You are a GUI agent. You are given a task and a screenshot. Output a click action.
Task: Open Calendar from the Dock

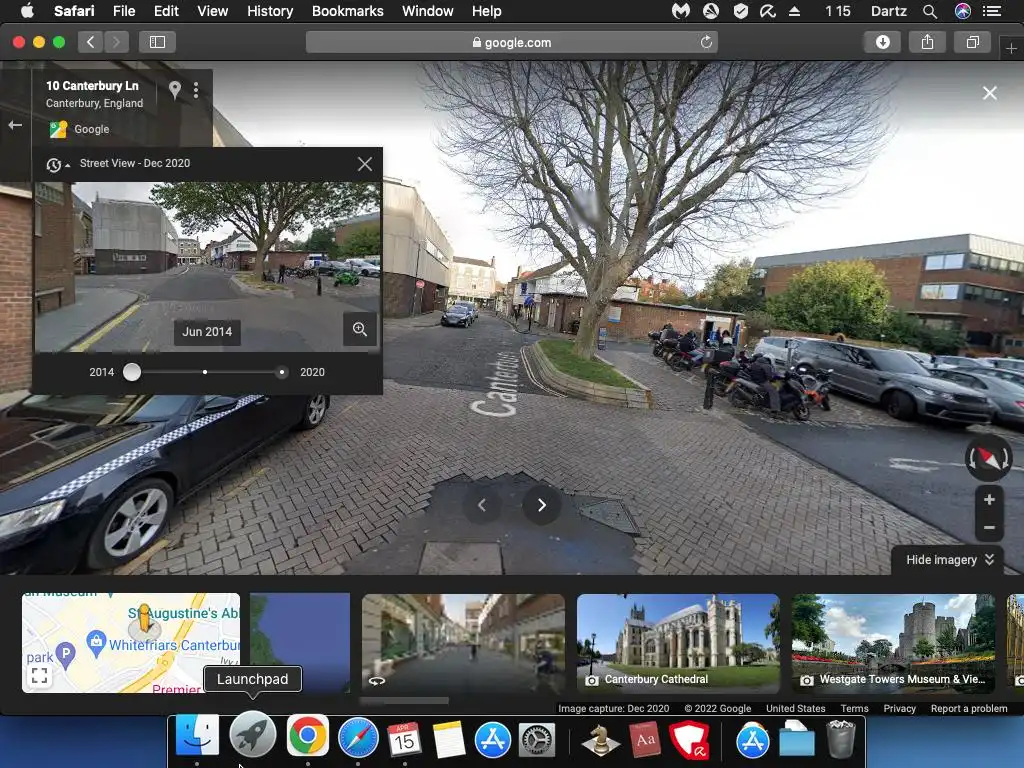click(x=404, y=739)
